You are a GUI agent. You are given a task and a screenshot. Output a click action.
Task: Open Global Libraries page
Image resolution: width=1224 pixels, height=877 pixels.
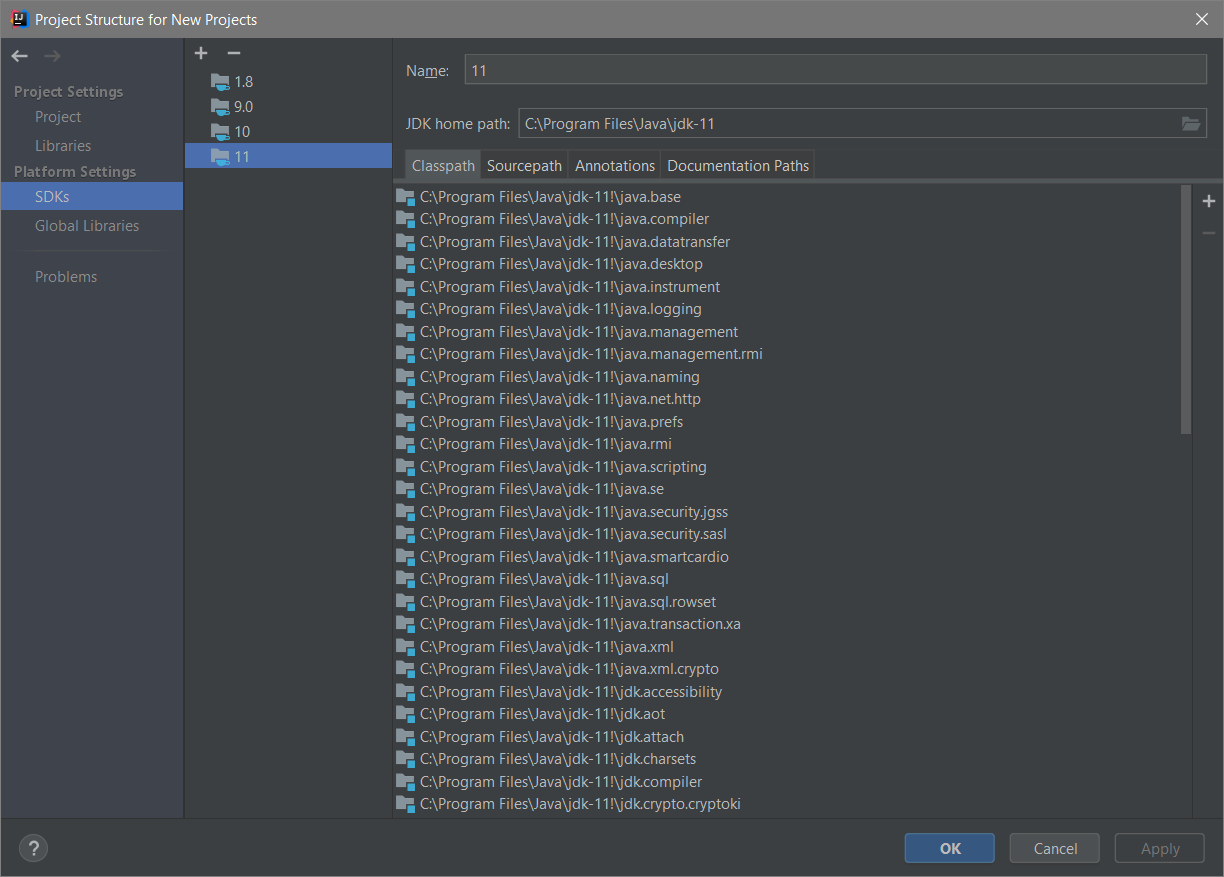87,226
